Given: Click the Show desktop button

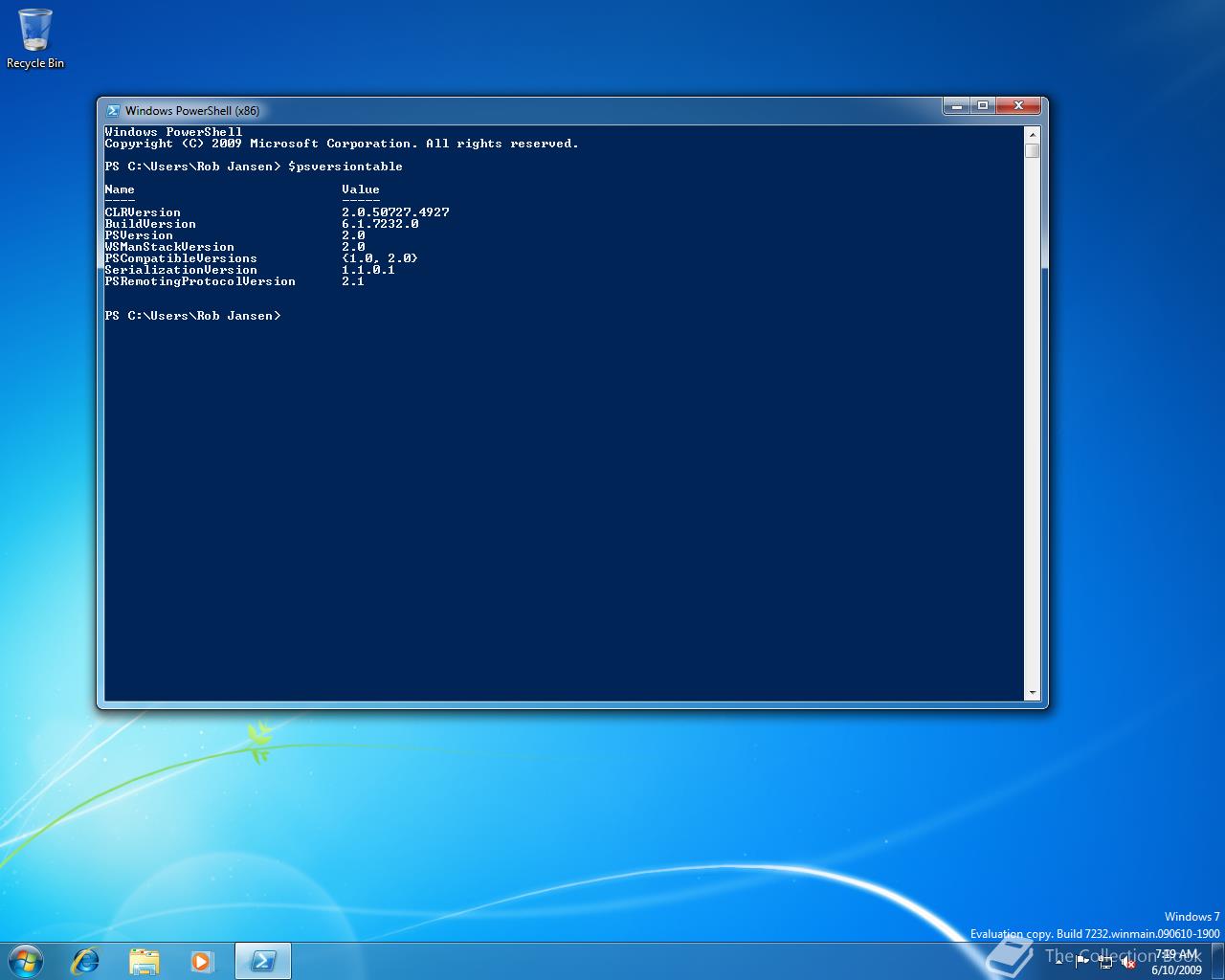Looking at the screenshot, I should pos(1217,961).
